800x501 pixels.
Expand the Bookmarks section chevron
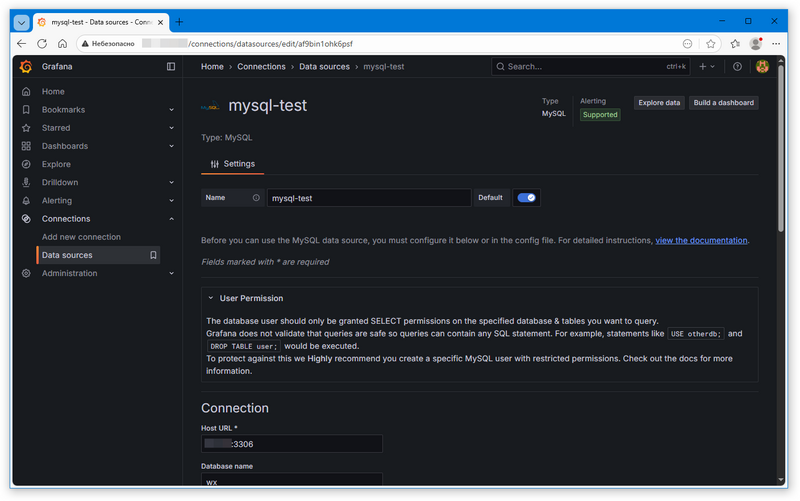tap(171, 110)
